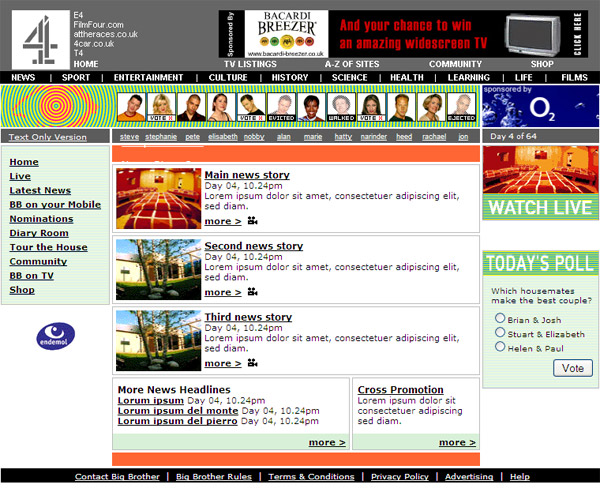This screenshot has height=492, width=600.
Task: Open the hatty housemate name link
Action: (x=343, y=137)
